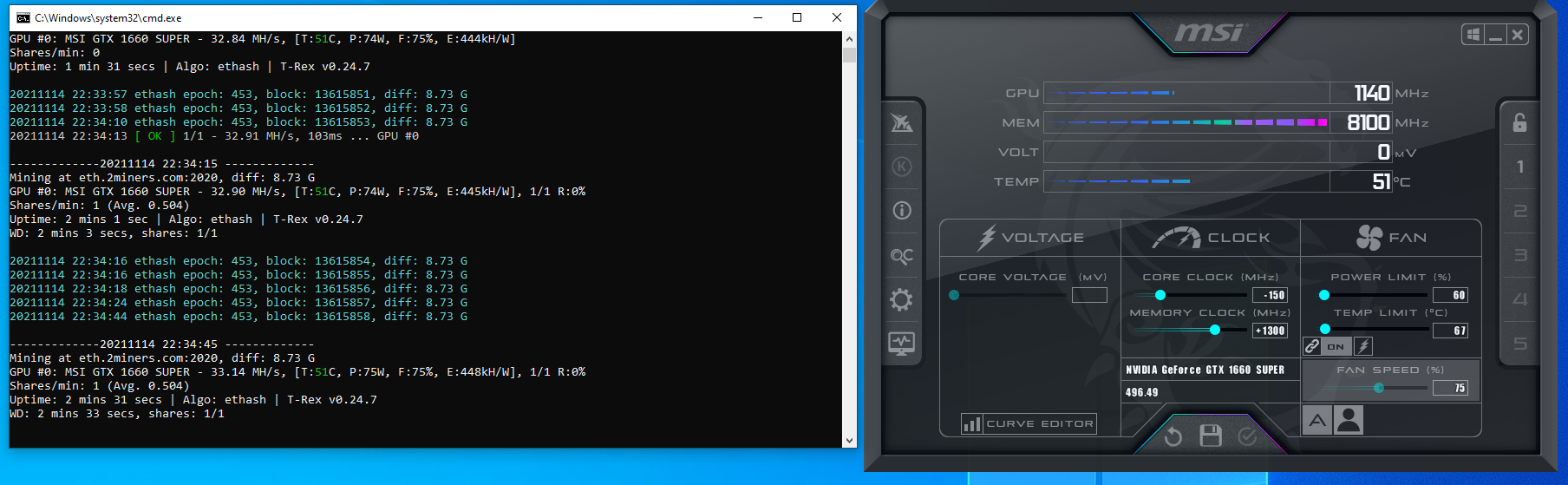Viewport: 1568px width, 485px height.
Task: Click the cmd window scrollbar thumb
Action: pyautogui.click(x=849, y=55)
